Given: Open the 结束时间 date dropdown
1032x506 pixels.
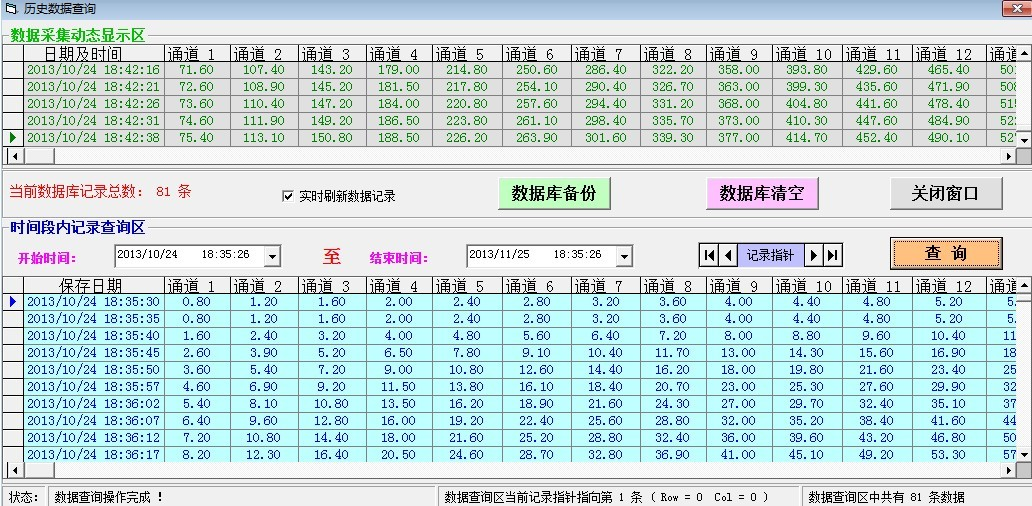Looking at the screenshot, I should pyautogui.click(x=624, y=256).
